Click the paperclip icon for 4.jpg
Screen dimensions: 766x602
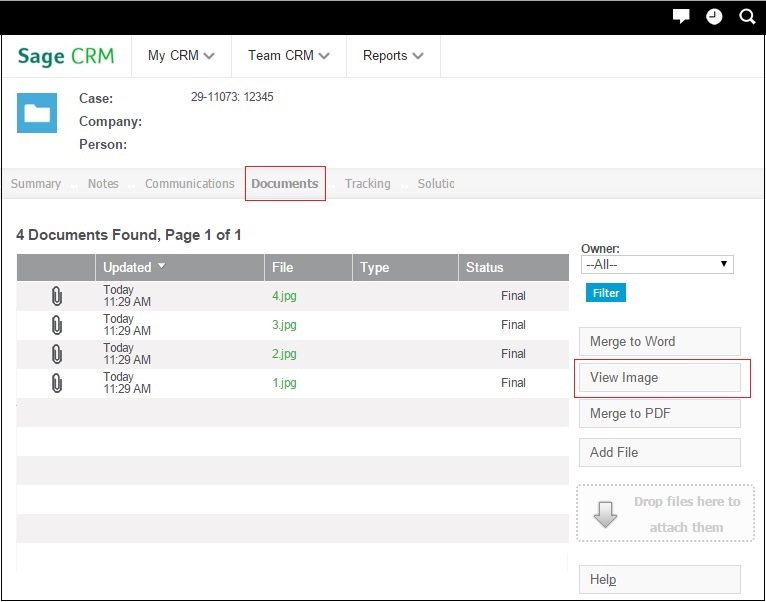click(x=57, y=296)
